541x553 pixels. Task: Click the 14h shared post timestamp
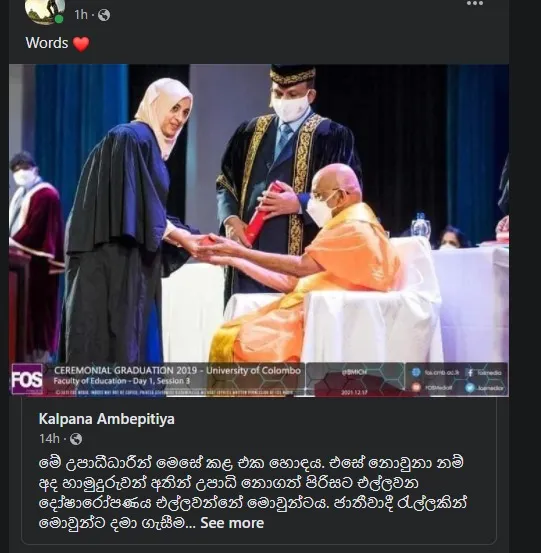(x=49, y=439)
